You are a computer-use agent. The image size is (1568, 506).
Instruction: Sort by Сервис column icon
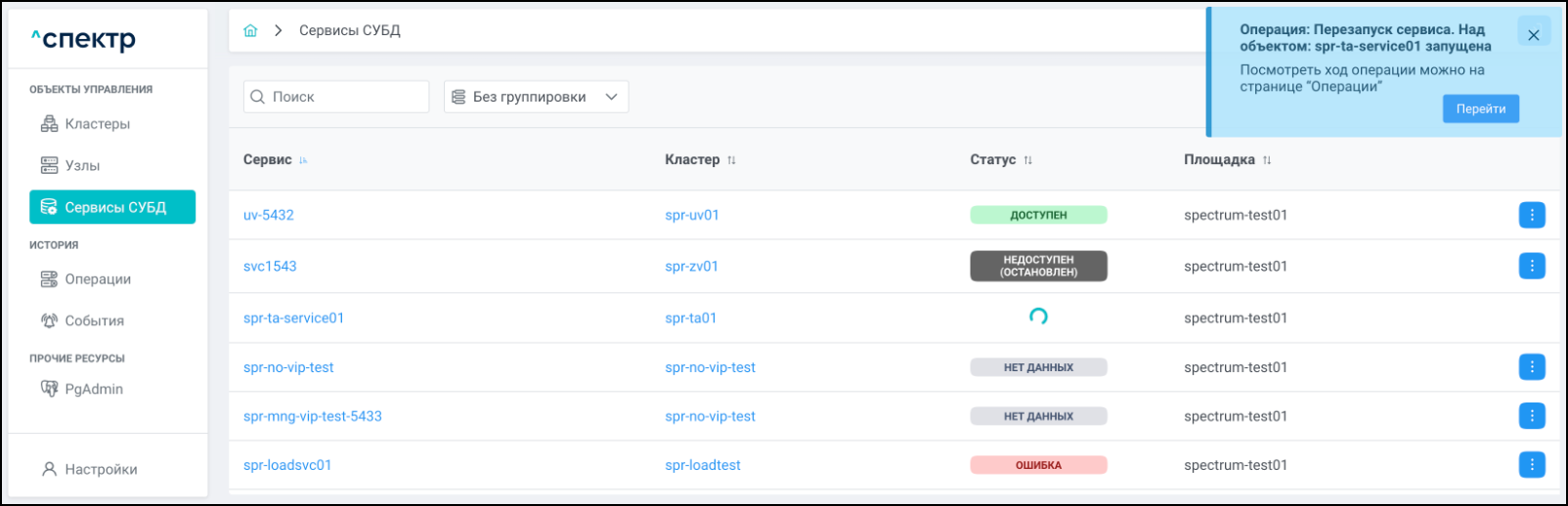pos(303,160)
